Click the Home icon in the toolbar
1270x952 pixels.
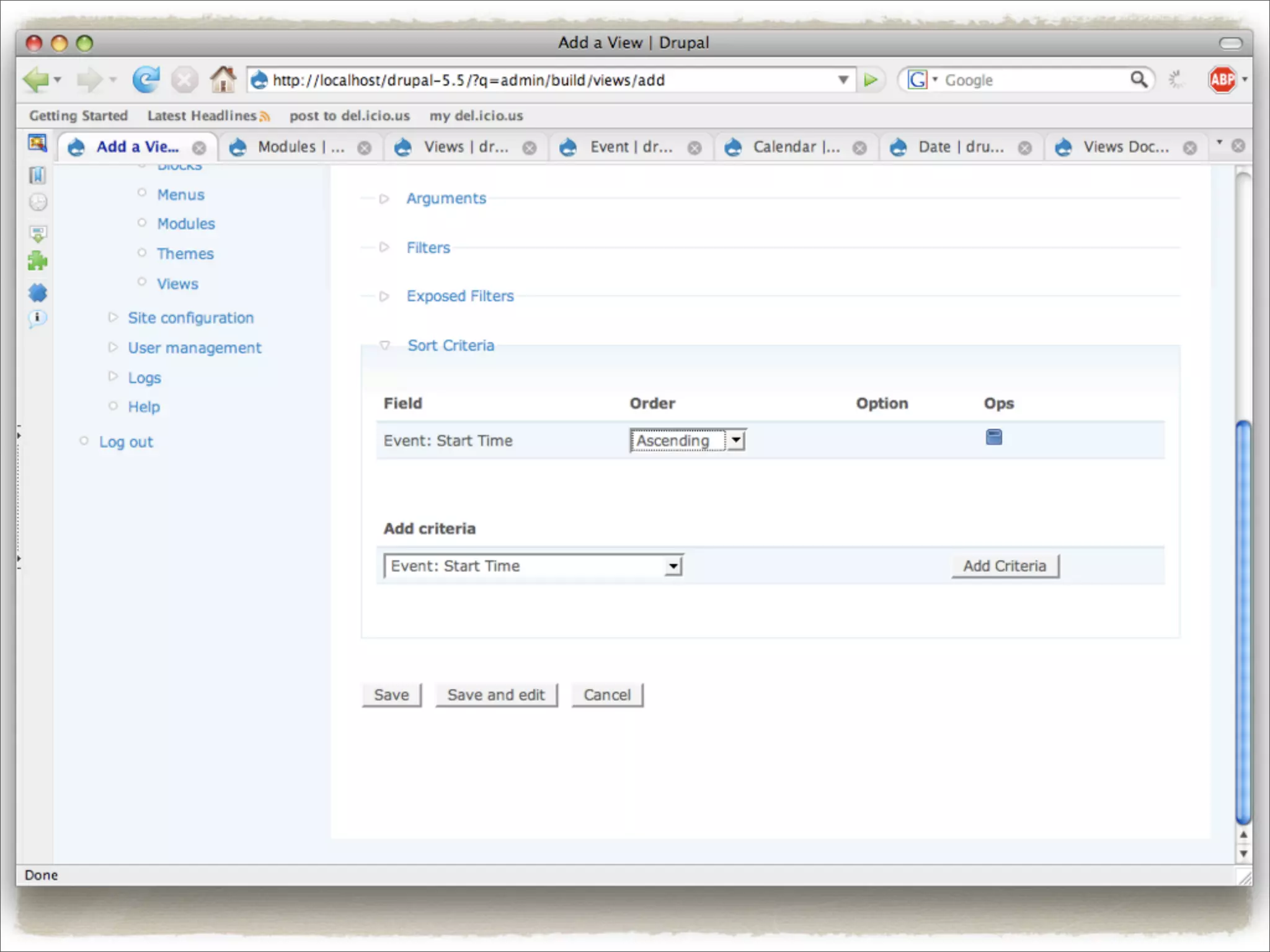(x=223, y=80)
